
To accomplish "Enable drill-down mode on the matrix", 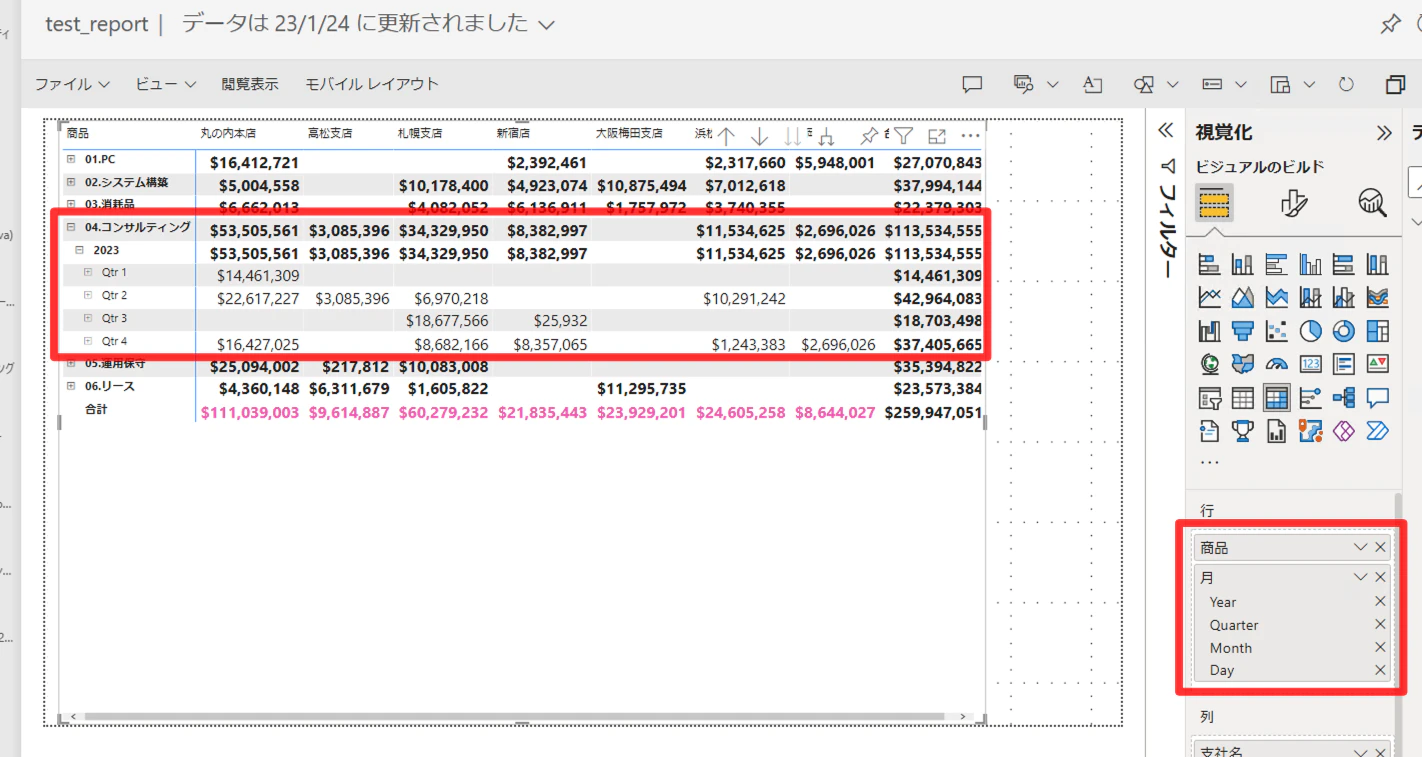I will click(759, 135).
